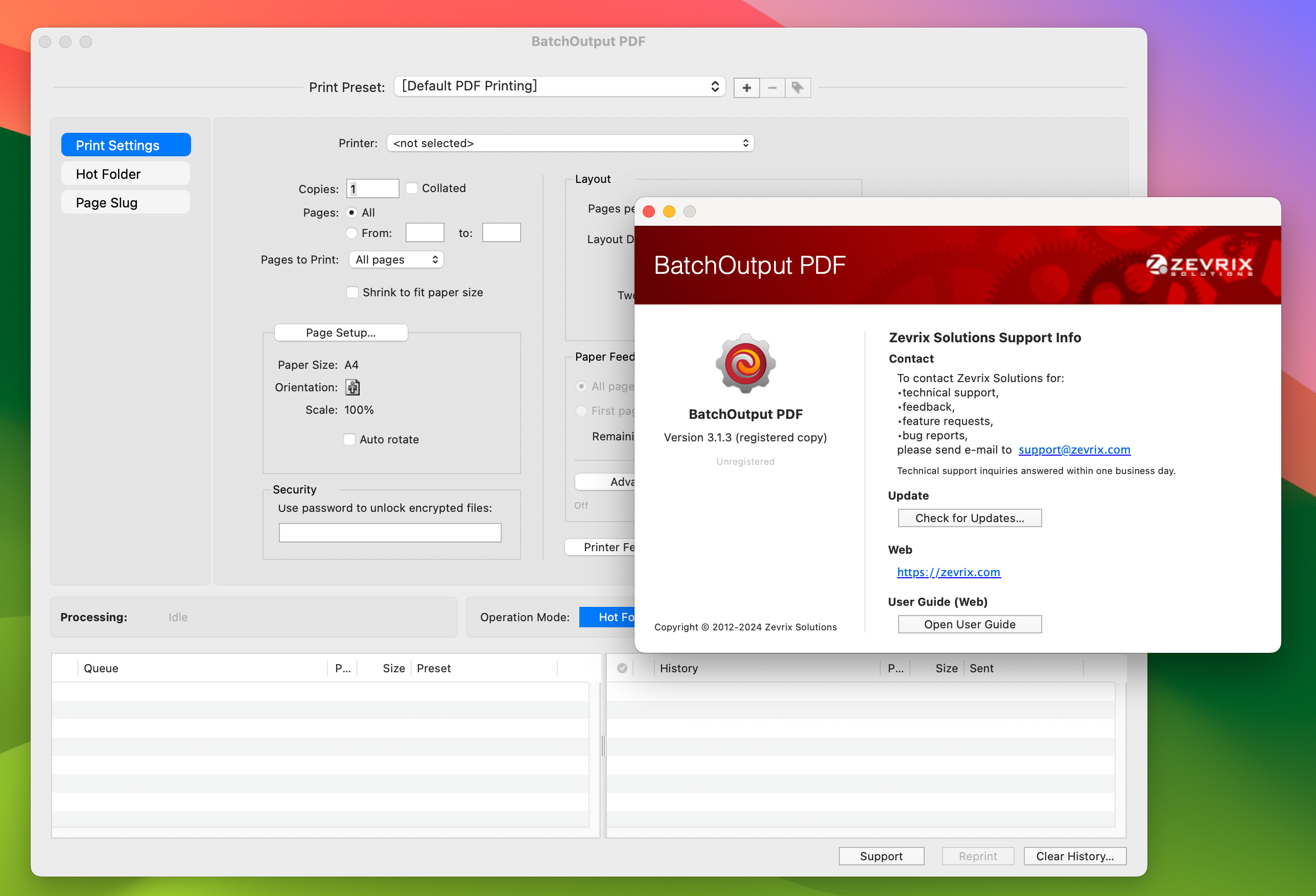
Task: Open the Pages to Print dropdown
Action: 396,259
